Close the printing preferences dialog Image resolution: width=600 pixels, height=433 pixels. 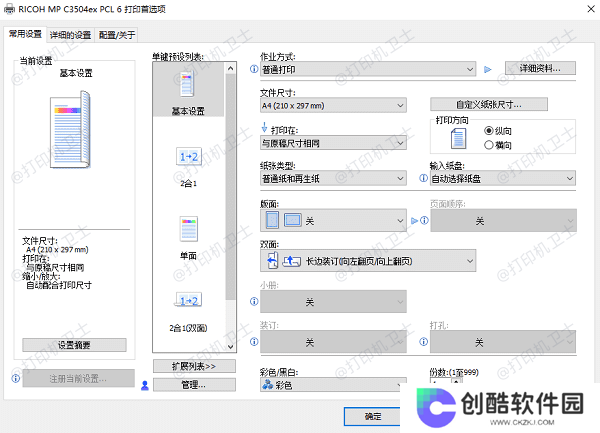click(x=590, y=9)
